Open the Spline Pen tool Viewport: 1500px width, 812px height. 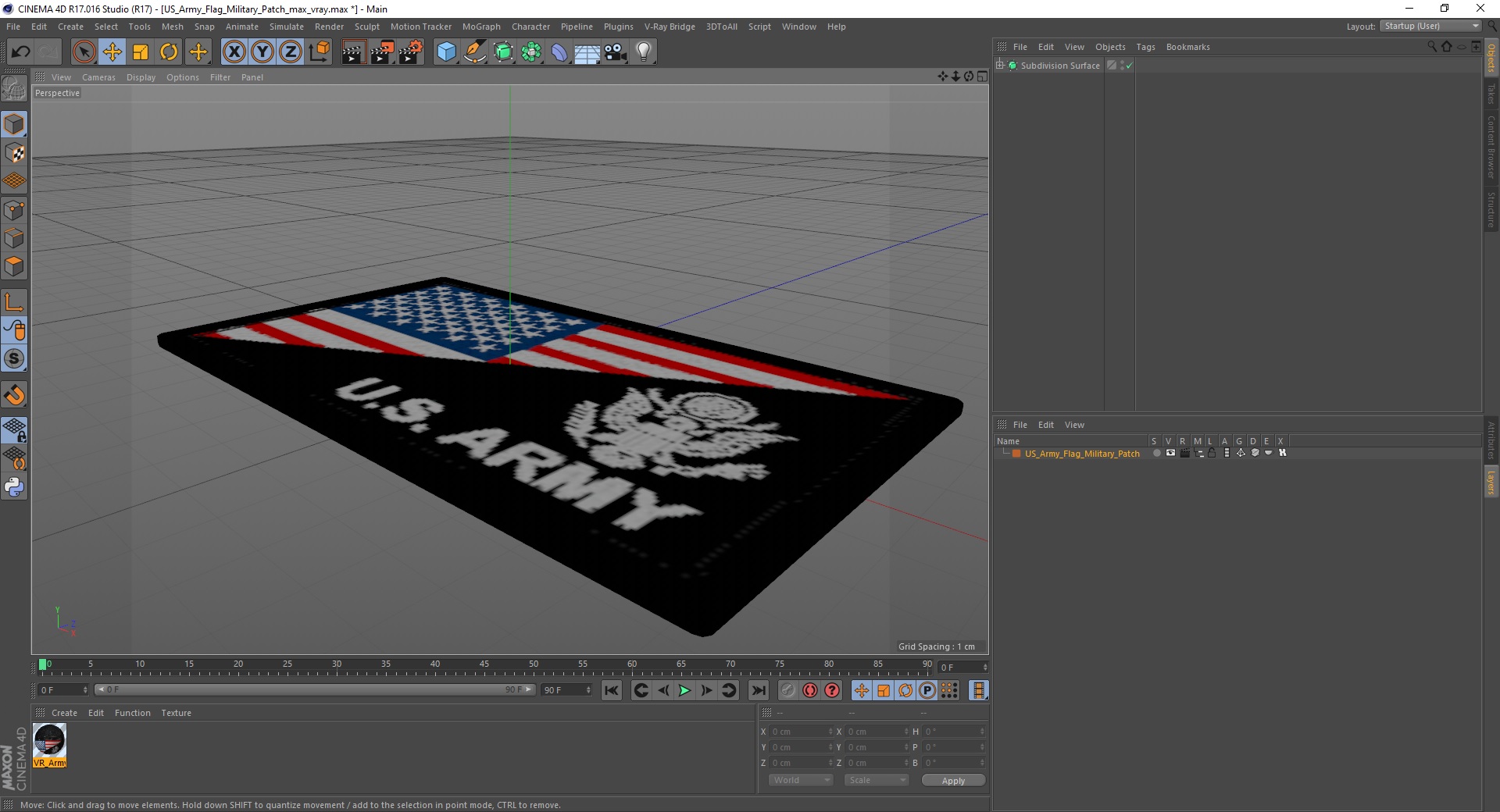click(x=475, y=52)
